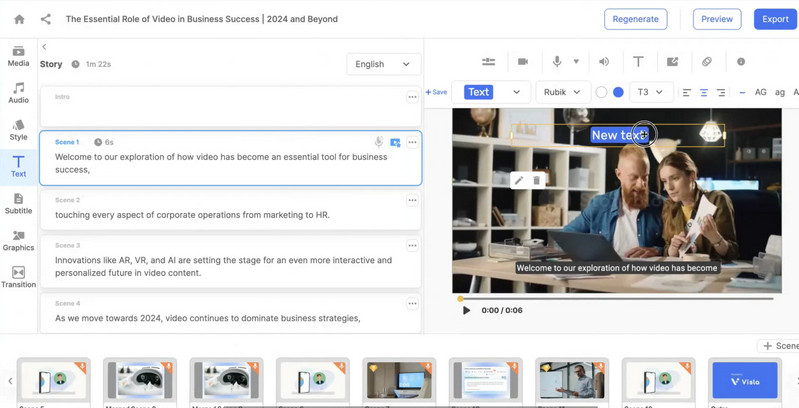Click the video camera toolbar icon

coord(523,62)
